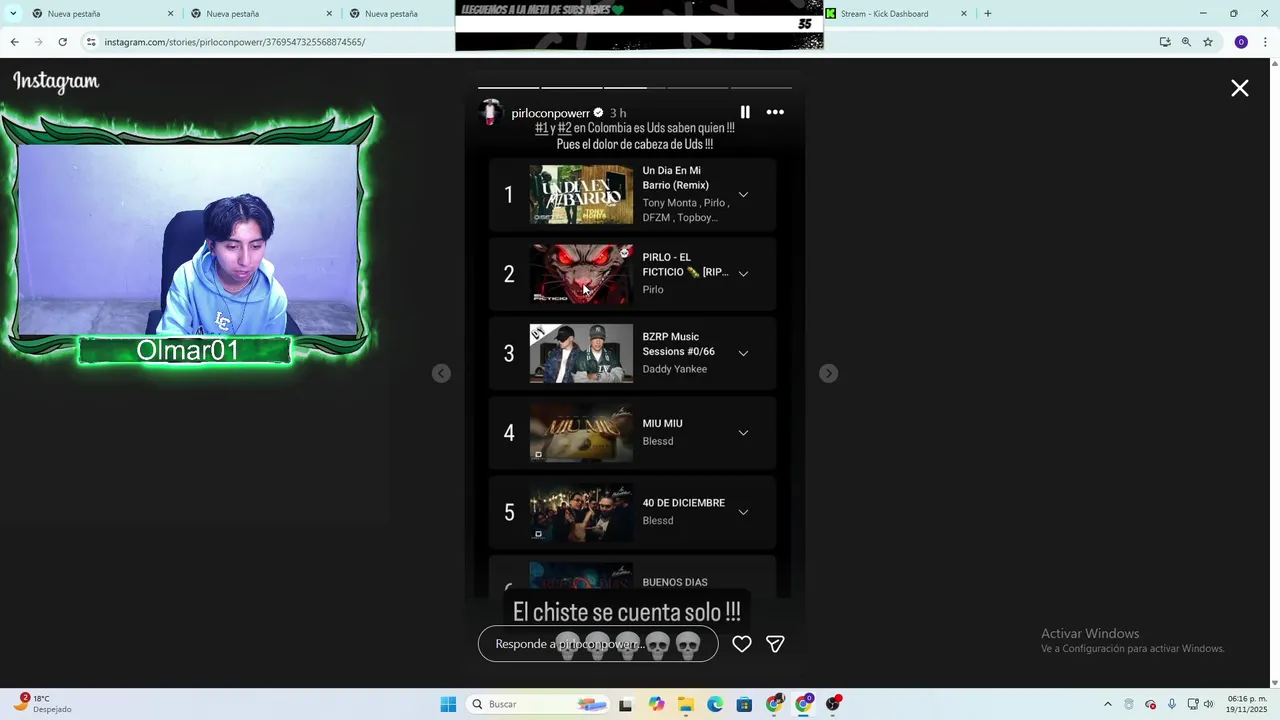Viewport: 1280px width, 720px height.
Task: Go to the previous story arrow
Action: [x=441, y=373]
